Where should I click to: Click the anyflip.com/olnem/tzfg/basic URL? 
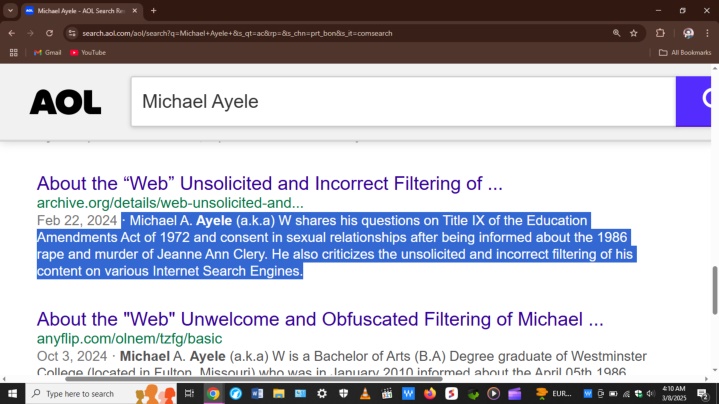(129, 338)
